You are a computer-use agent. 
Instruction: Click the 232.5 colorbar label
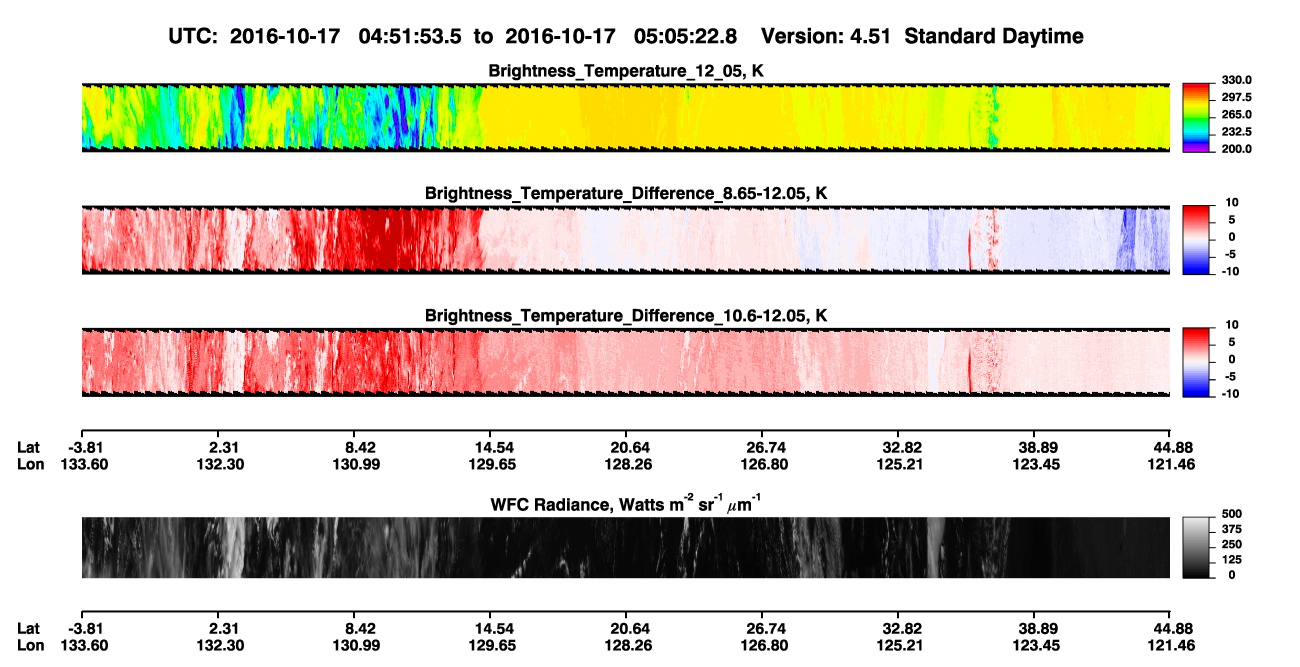click(1236, 132)
